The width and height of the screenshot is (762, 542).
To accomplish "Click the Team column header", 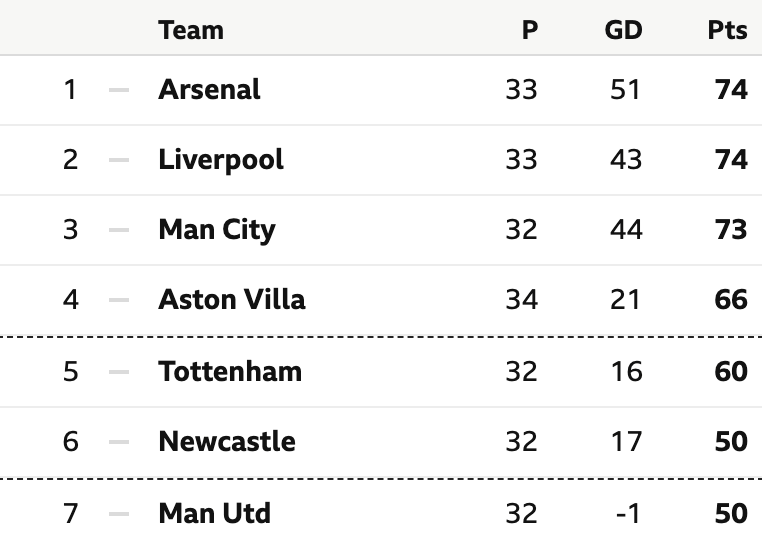I will pos(191,31).
